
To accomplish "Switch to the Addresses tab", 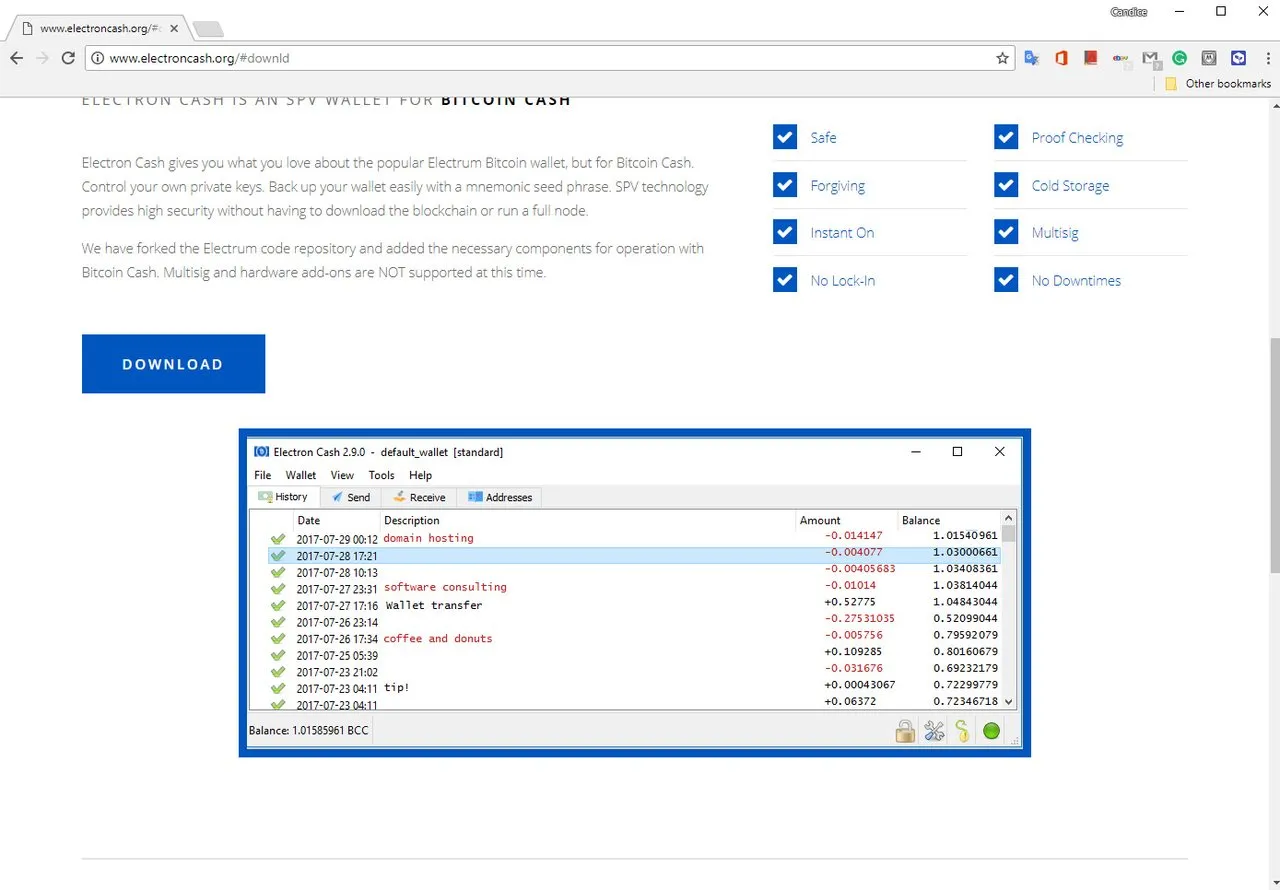I will [500, 497].
